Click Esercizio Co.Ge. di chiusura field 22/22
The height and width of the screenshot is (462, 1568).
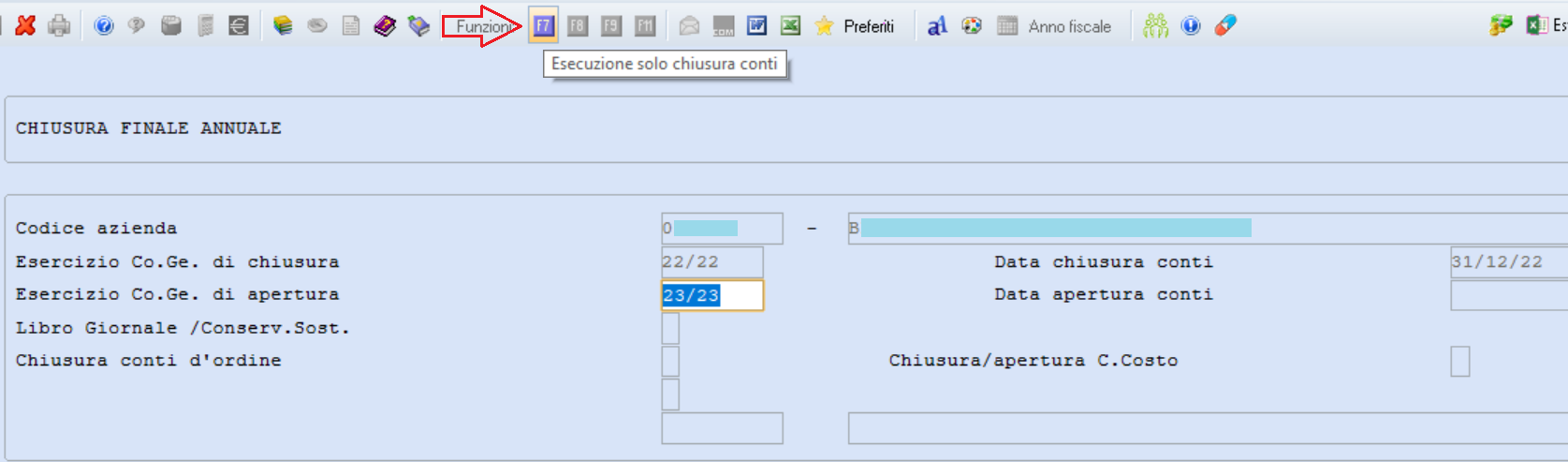click(711, 262)
